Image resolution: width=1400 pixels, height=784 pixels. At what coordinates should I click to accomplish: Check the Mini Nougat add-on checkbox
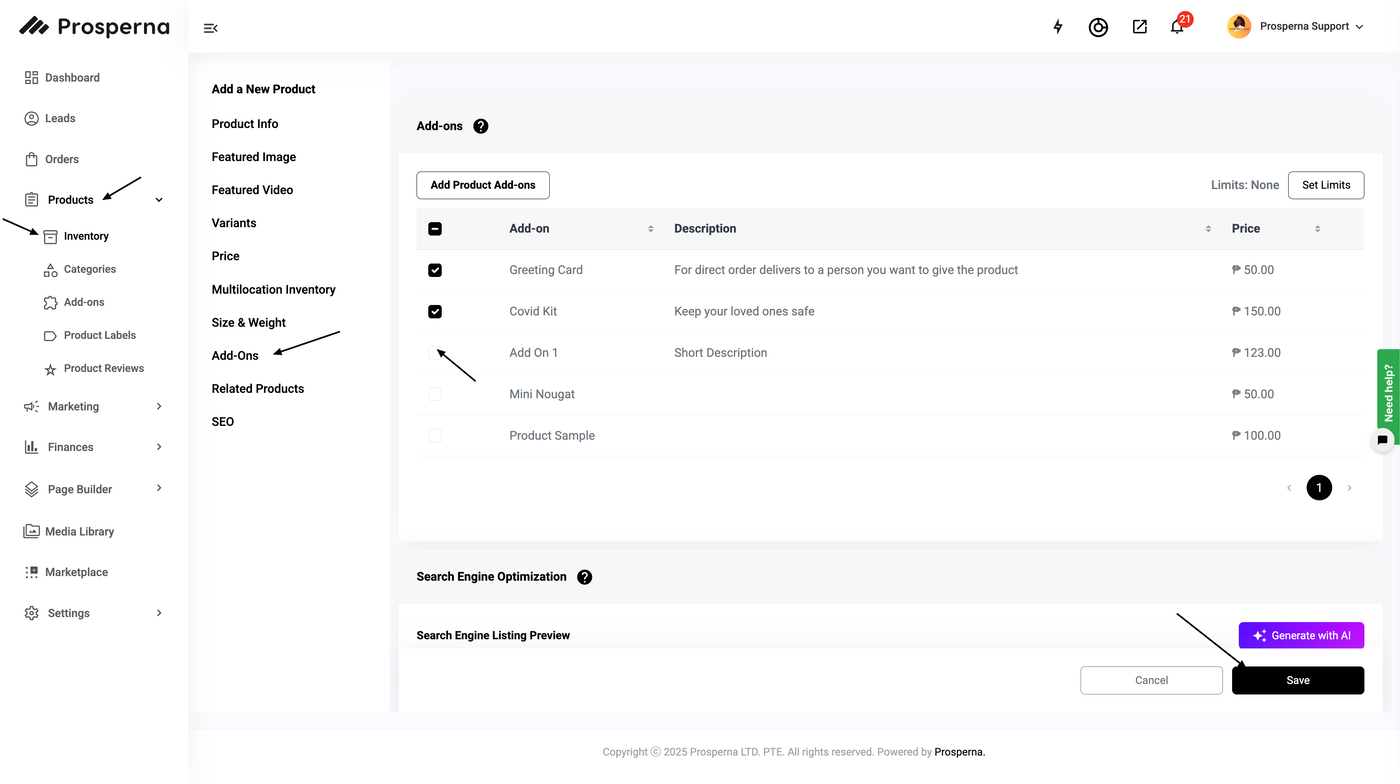tap(435, 394)
